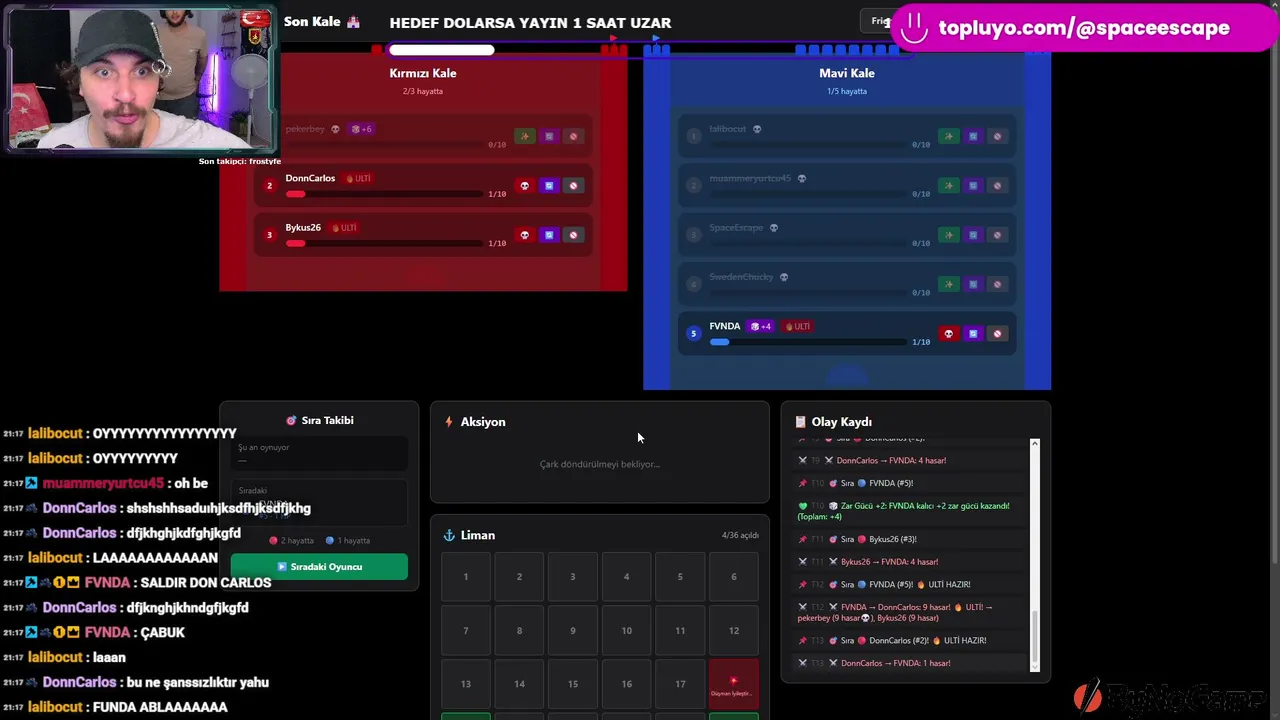This screenshot has width=1280, height=720.
Task: Click the green sparkle button for muammeryurtcu45
Action: click(948, 185)
